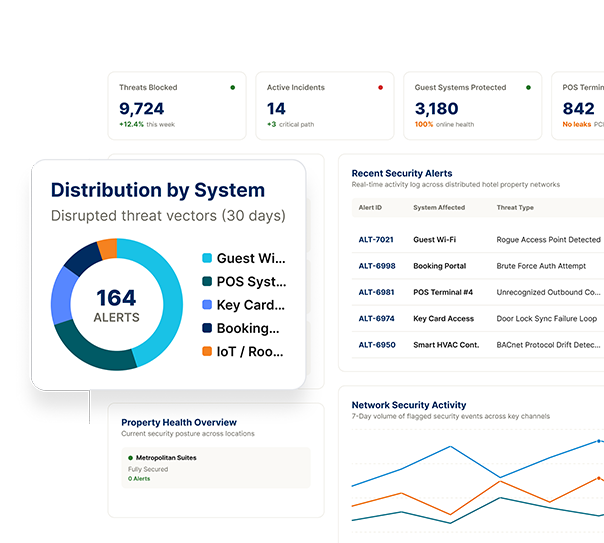Click the orange line in the activity chart

[x=476, y=498]
